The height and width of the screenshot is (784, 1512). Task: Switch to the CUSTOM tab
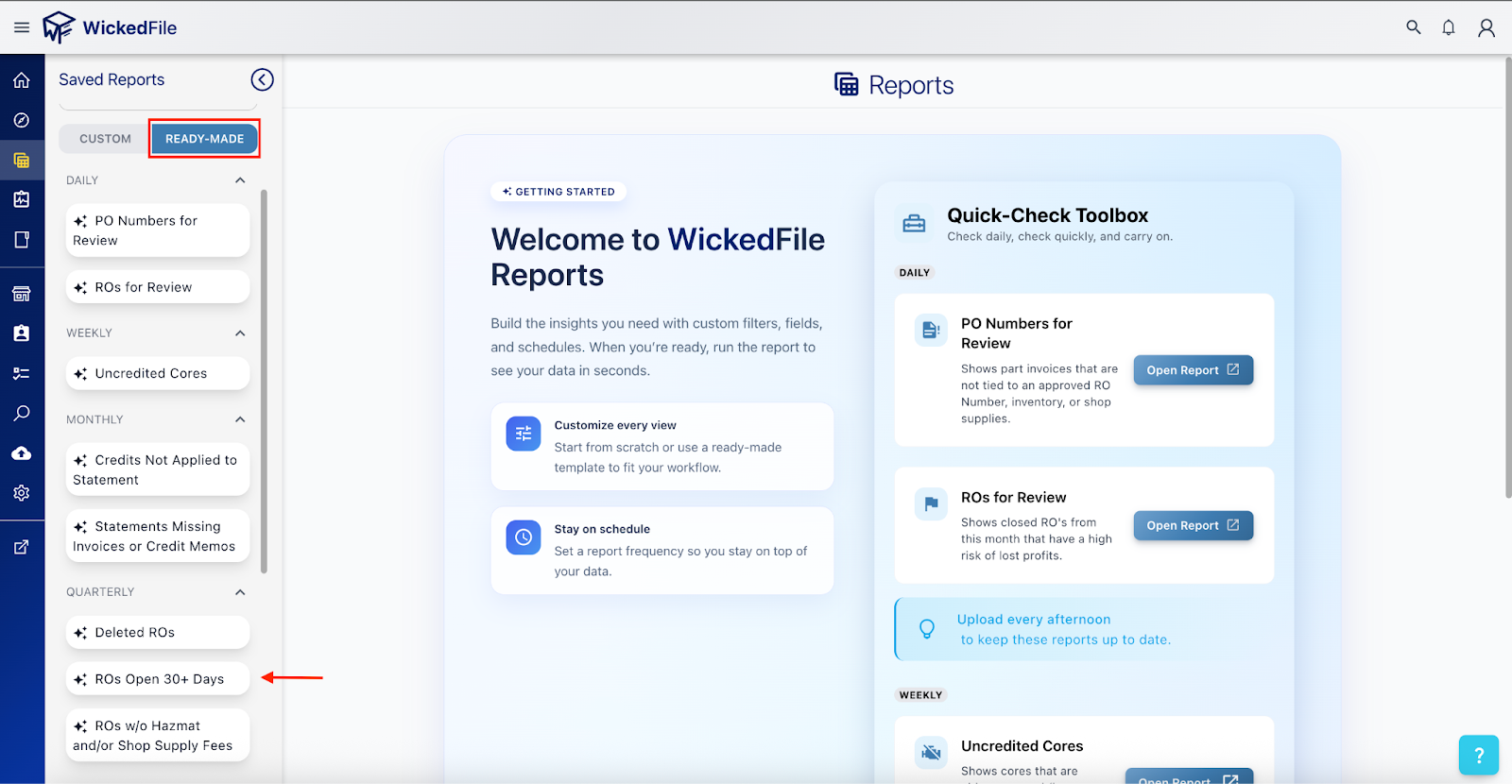coord(105,139)
